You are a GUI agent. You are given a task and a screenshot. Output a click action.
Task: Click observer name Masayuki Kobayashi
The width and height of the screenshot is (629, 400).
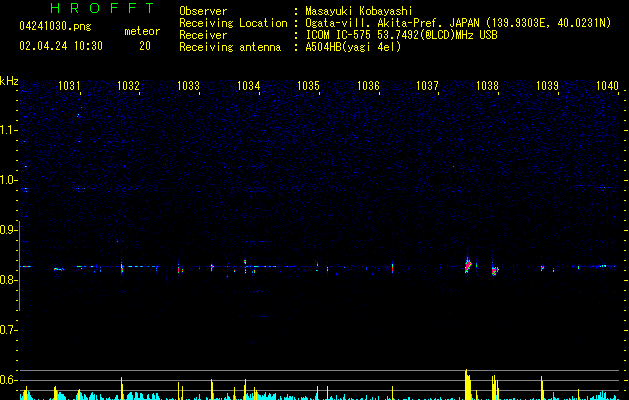tap(359, 11)
